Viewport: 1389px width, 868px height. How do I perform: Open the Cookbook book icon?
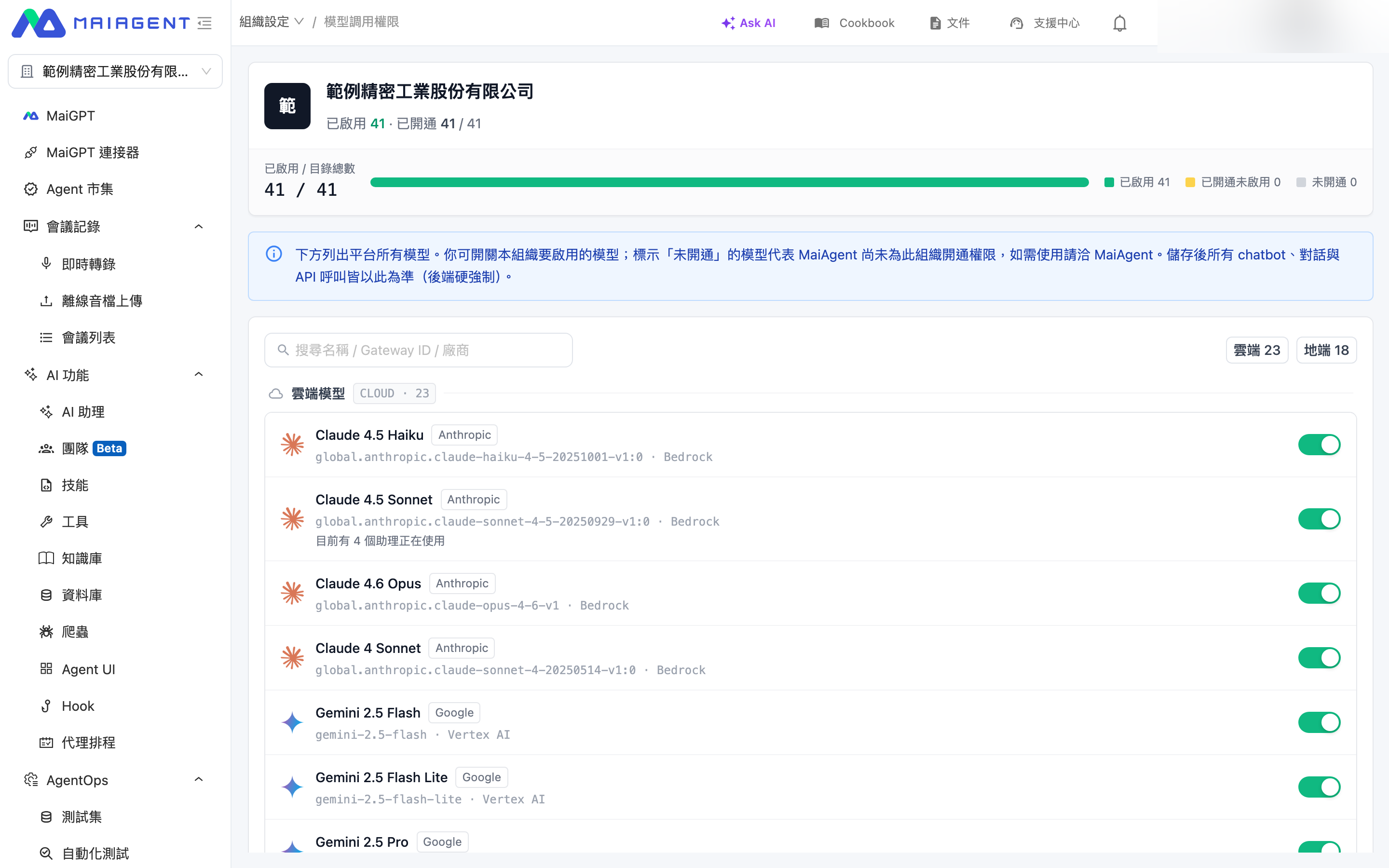[821, 23]
